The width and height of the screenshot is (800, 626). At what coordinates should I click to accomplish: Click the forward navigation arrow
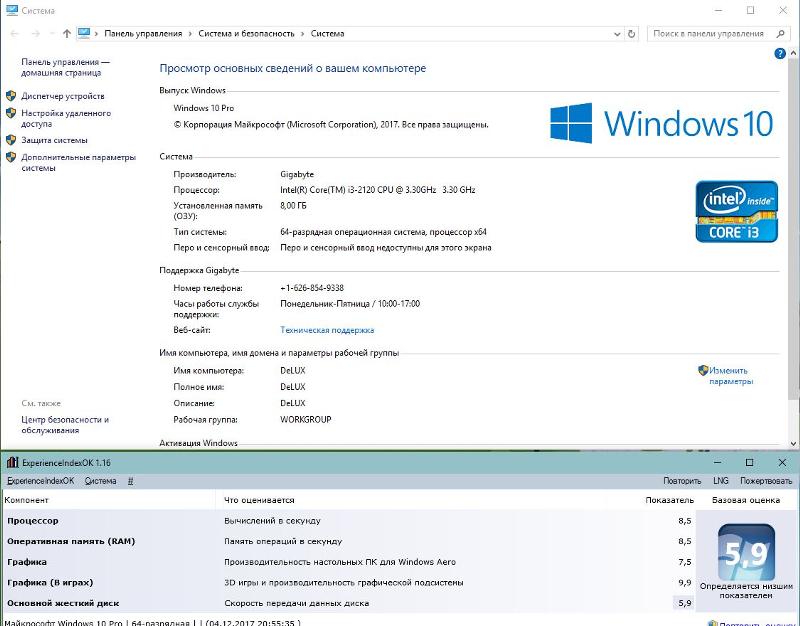click(x=35, y=34)
